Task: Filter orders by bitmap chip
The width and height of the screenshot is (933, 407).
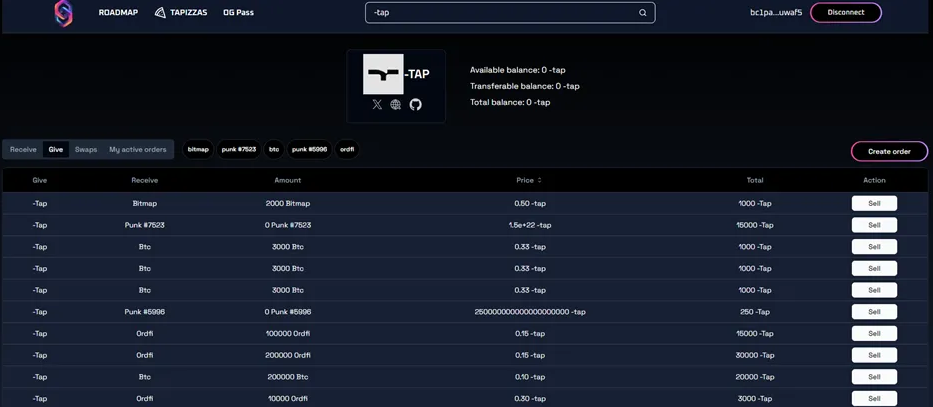Action: (x=198, y=150)
